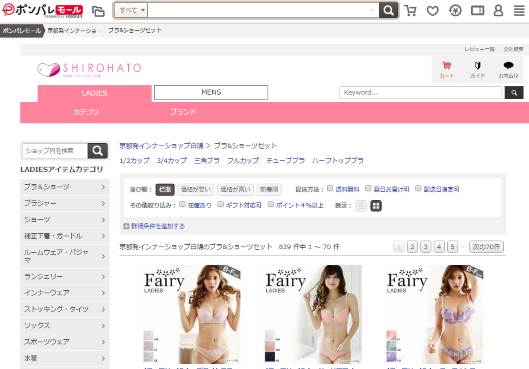
Task: Check the 在庫あり checkbox
Action: click(x=182, y=204)
